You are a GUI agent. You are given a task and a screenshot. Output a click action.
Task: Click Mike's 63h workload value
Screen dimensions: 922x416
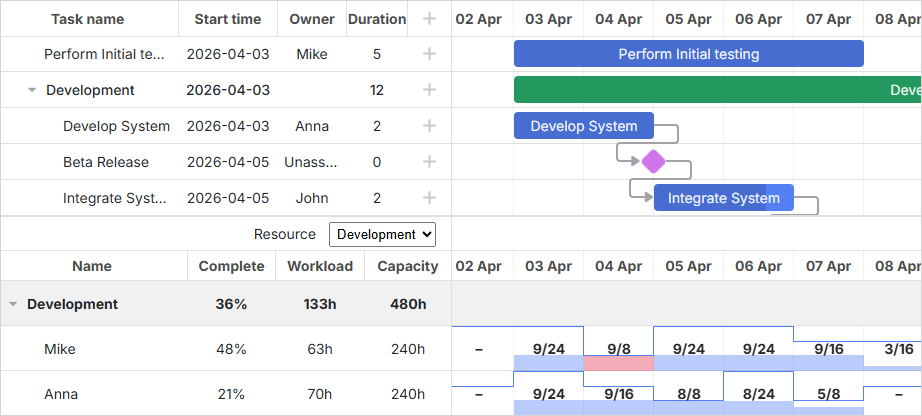(x=320, y=349)
